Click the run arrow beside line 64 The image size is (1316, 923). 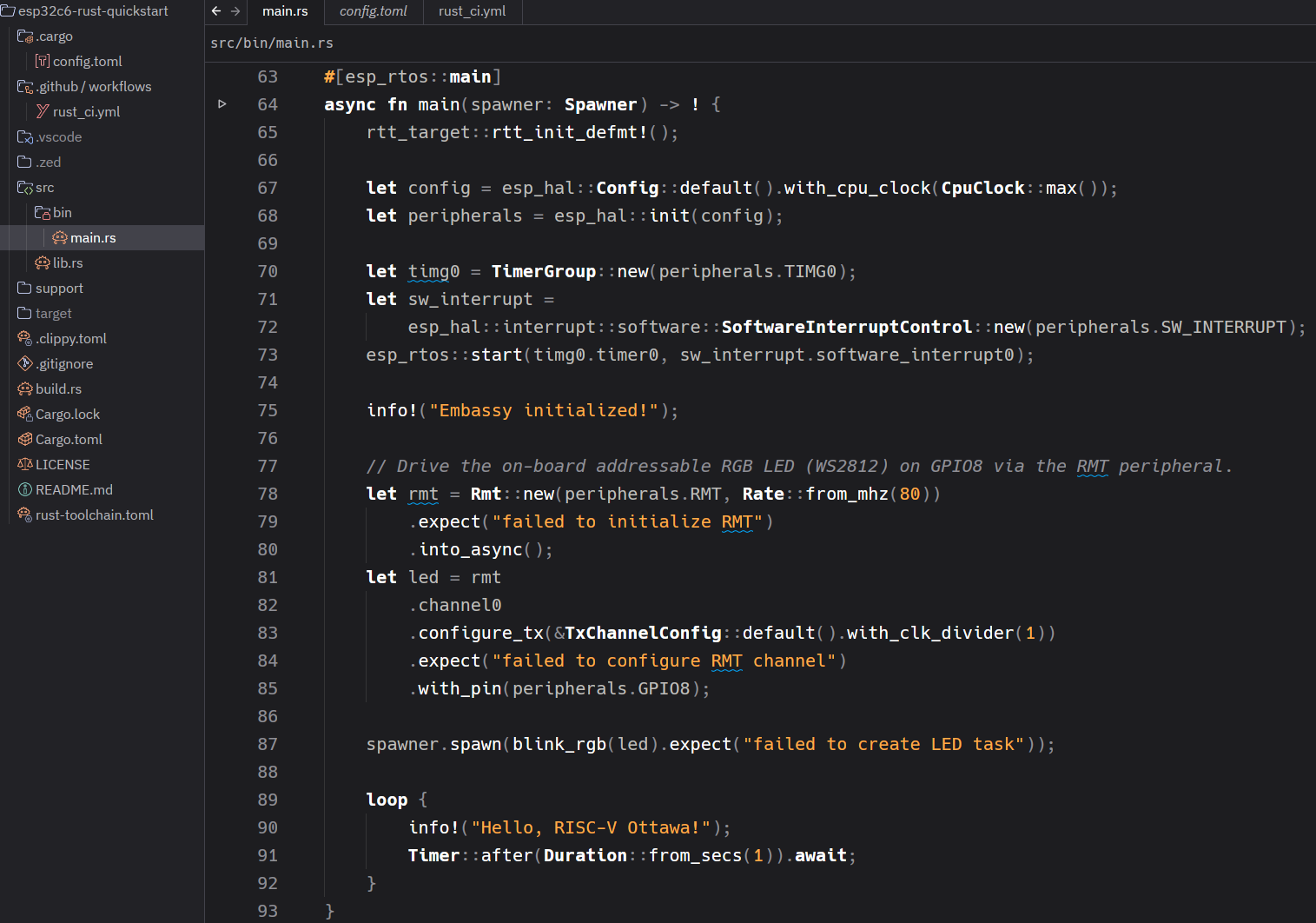(x=222, y=104)
